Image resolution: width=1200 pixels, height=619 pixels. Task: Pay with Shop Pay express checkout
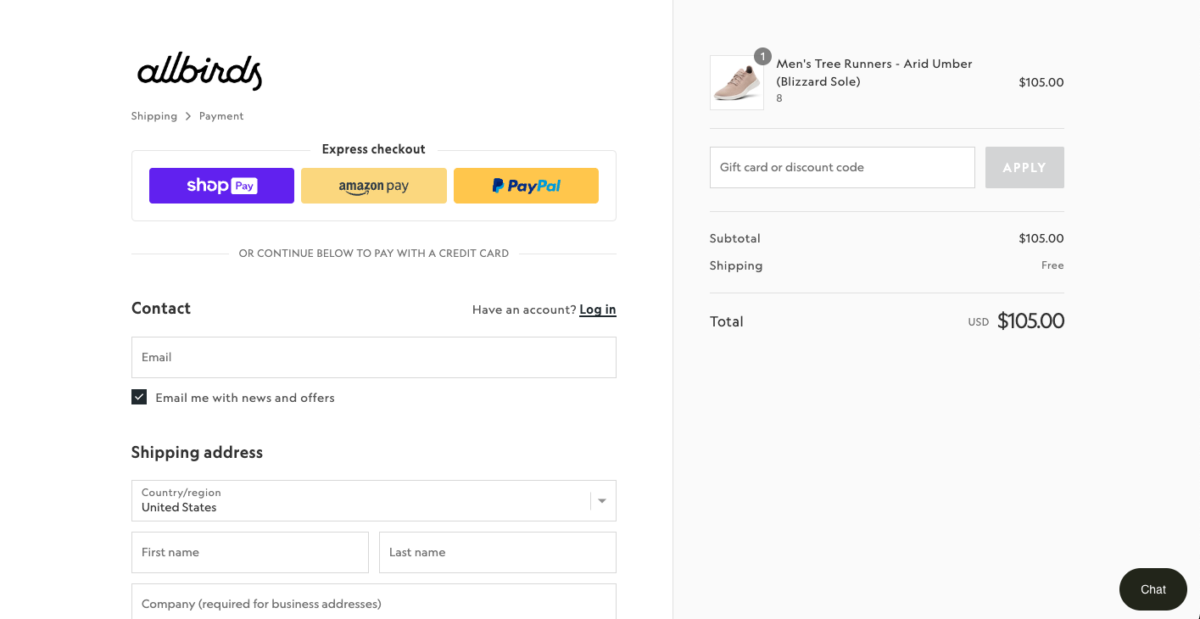point(221,185)
